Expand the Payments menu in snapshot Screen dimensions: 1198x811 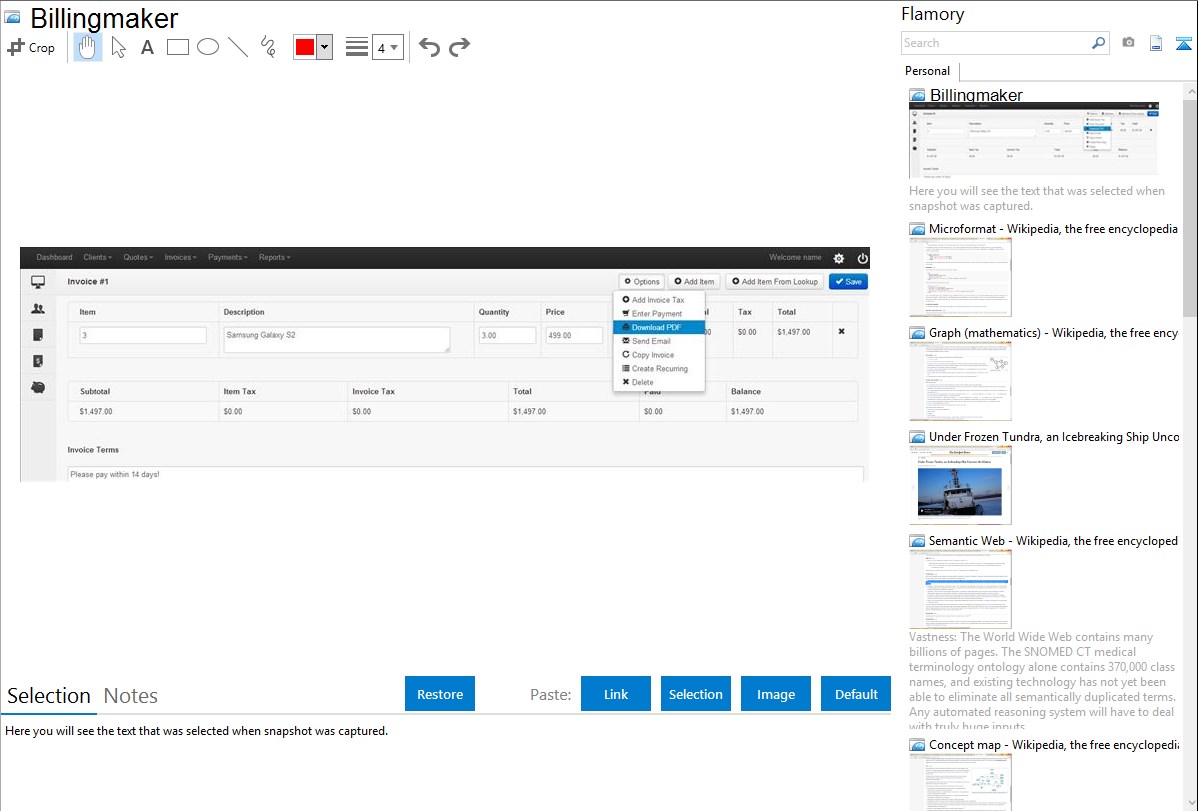click(x=228, y=258)
